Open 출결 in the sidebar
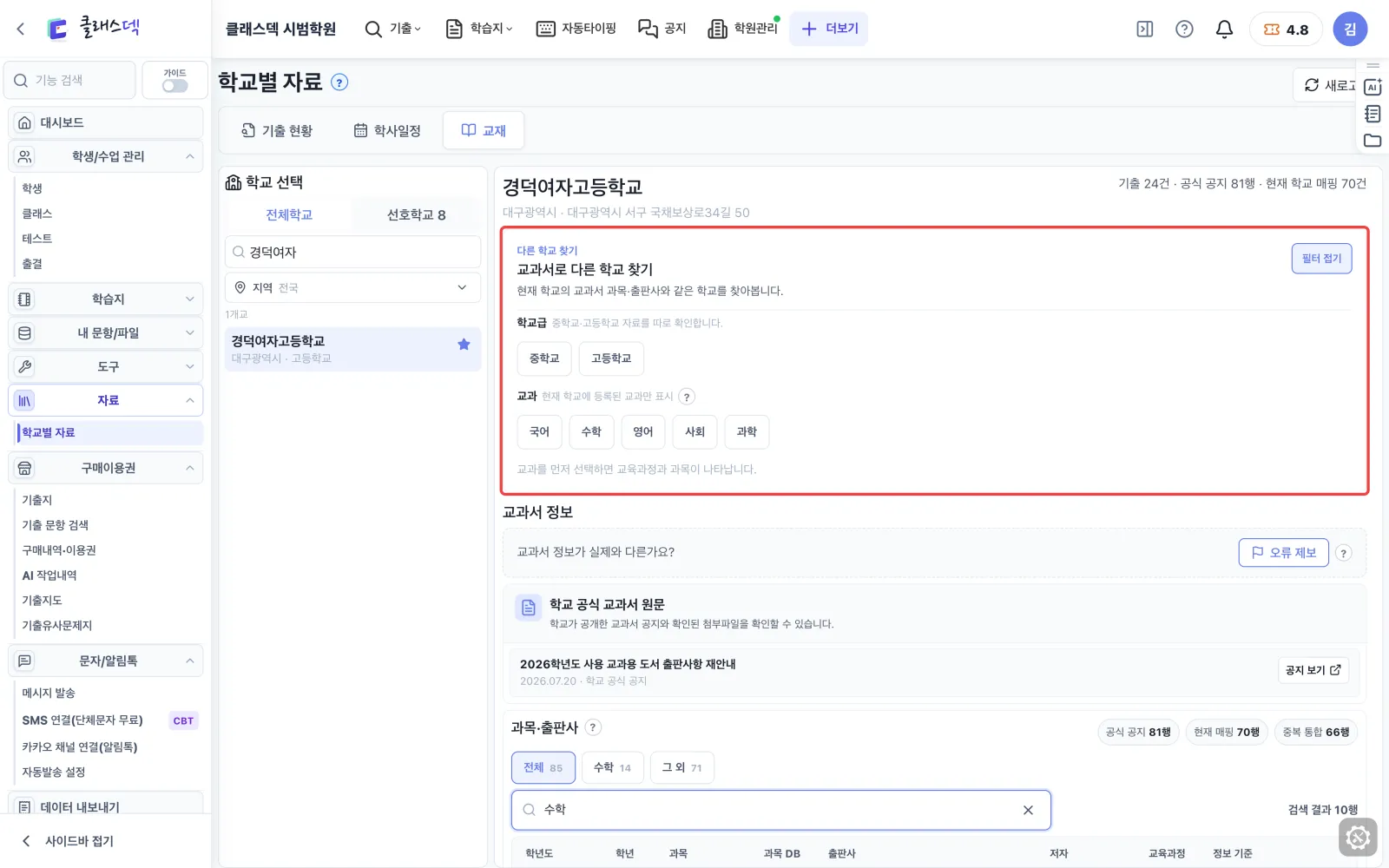 [32, 264]
